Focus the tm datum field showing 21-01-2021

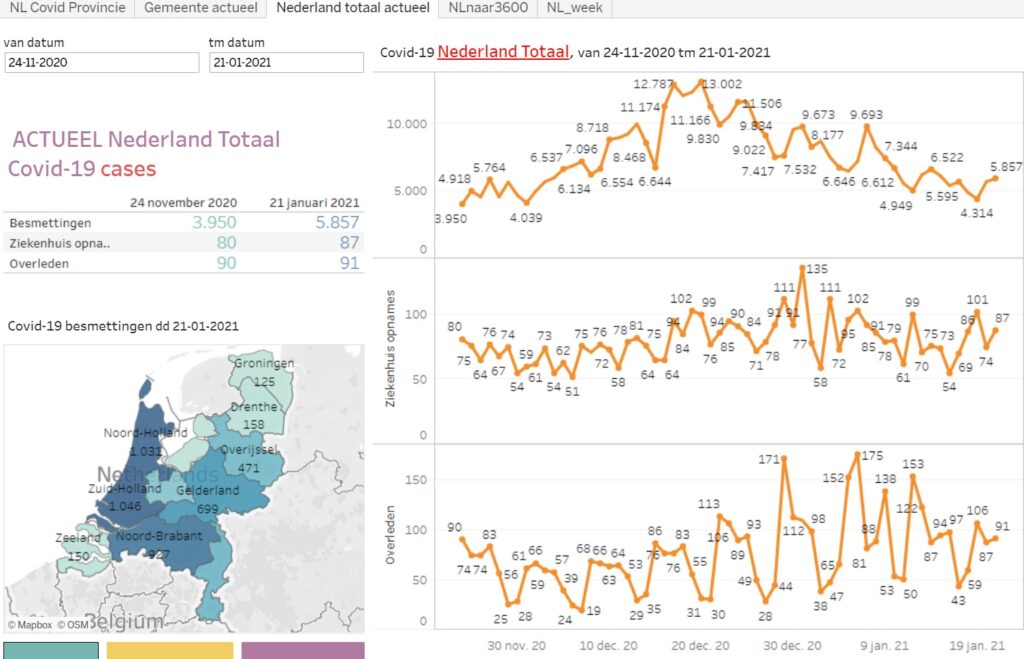pyautogui.click(x=285, y=62)
